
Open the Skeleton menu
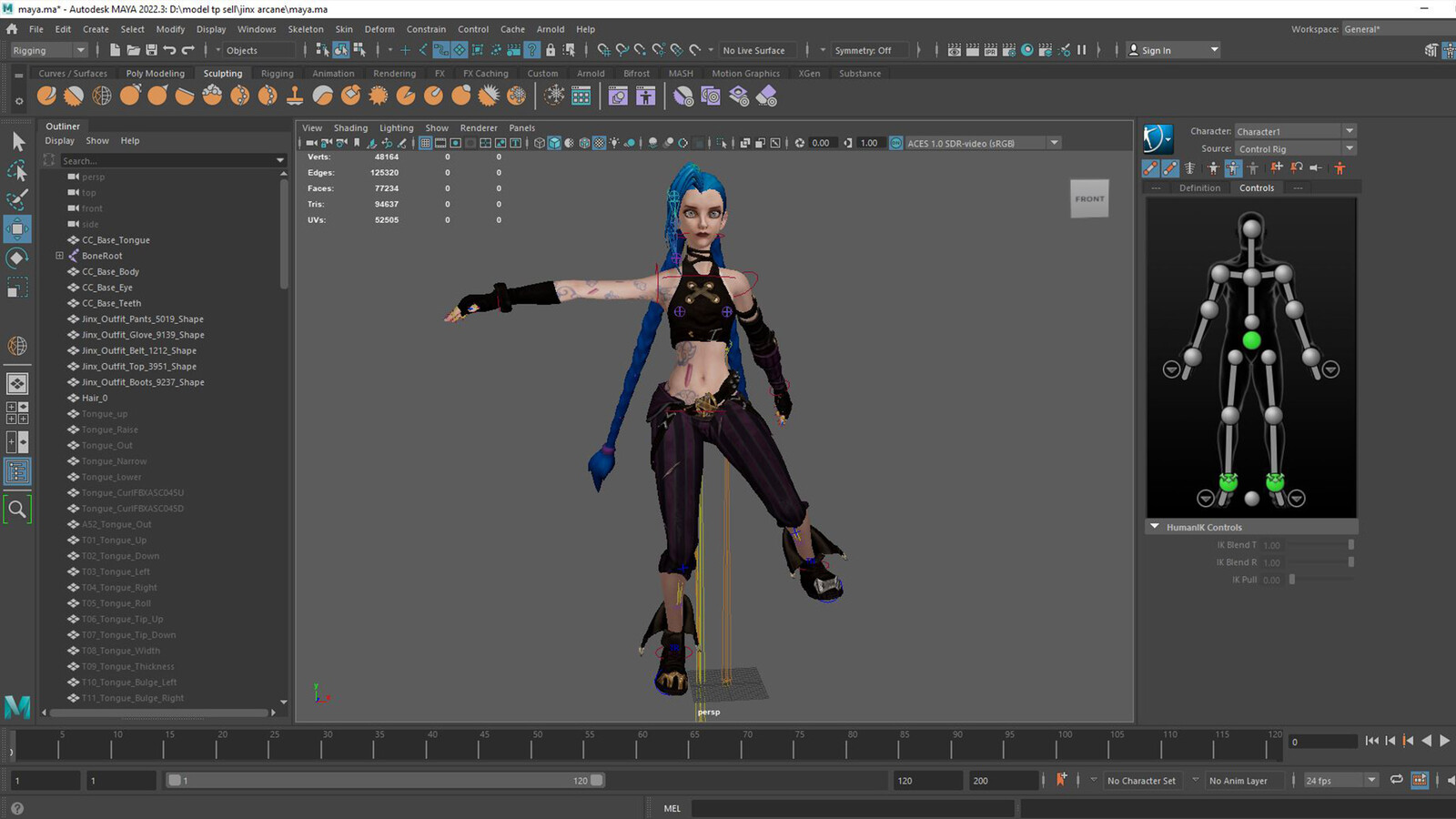[x=306, y=29]
